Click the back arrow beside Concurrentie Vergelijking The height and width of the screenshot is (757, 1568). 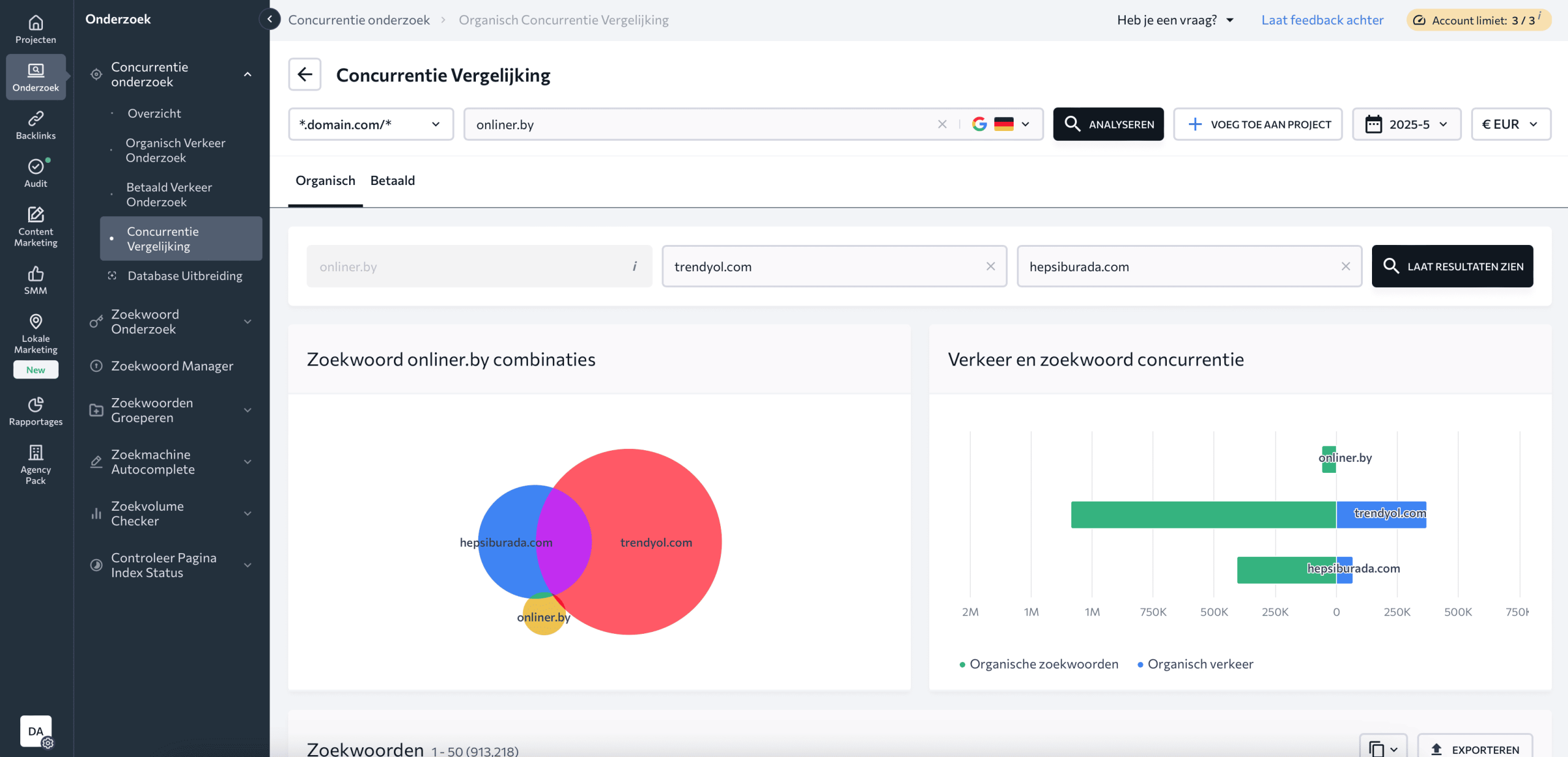pos(305,75)
